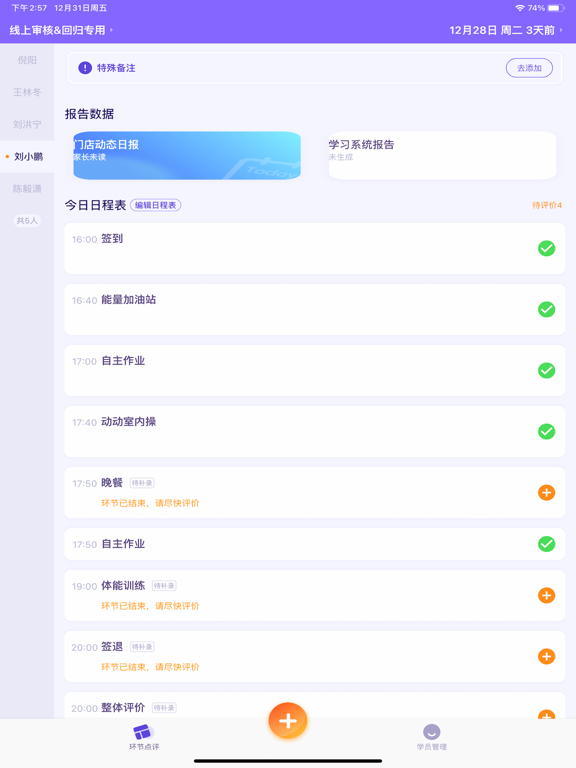This screenshot has width=576, height=768.
Task: Click 环节已结束 warning under 体能训练
Action: (x=150, y=606)
